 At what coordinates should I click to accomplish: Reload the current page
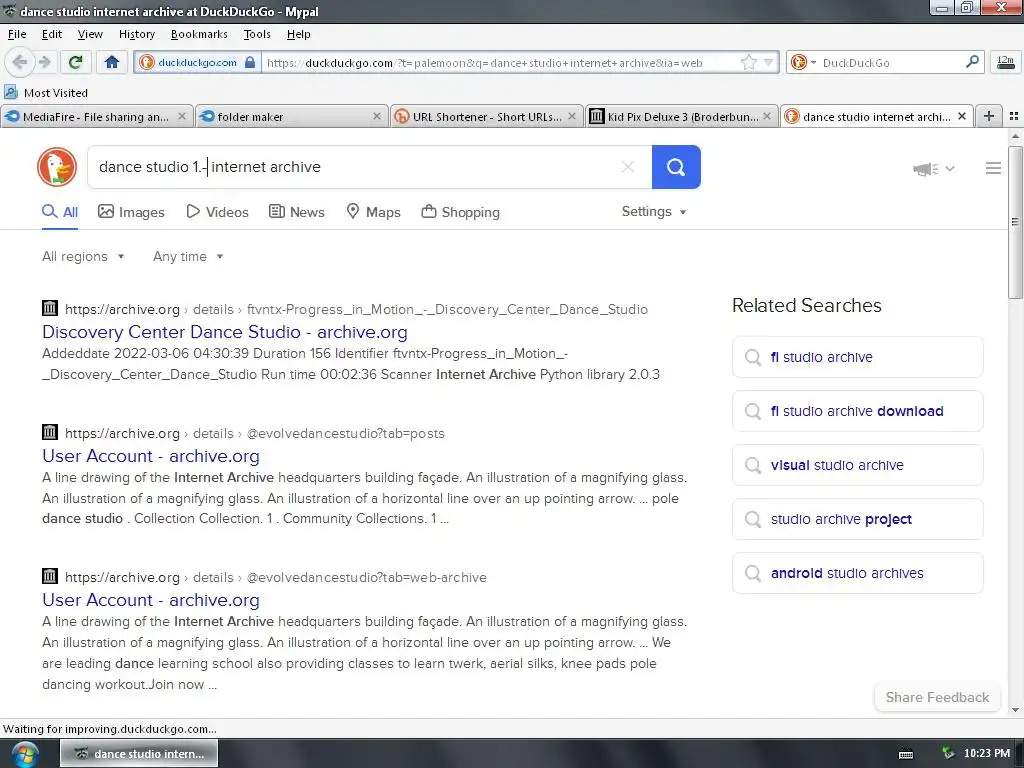point(75,62)
